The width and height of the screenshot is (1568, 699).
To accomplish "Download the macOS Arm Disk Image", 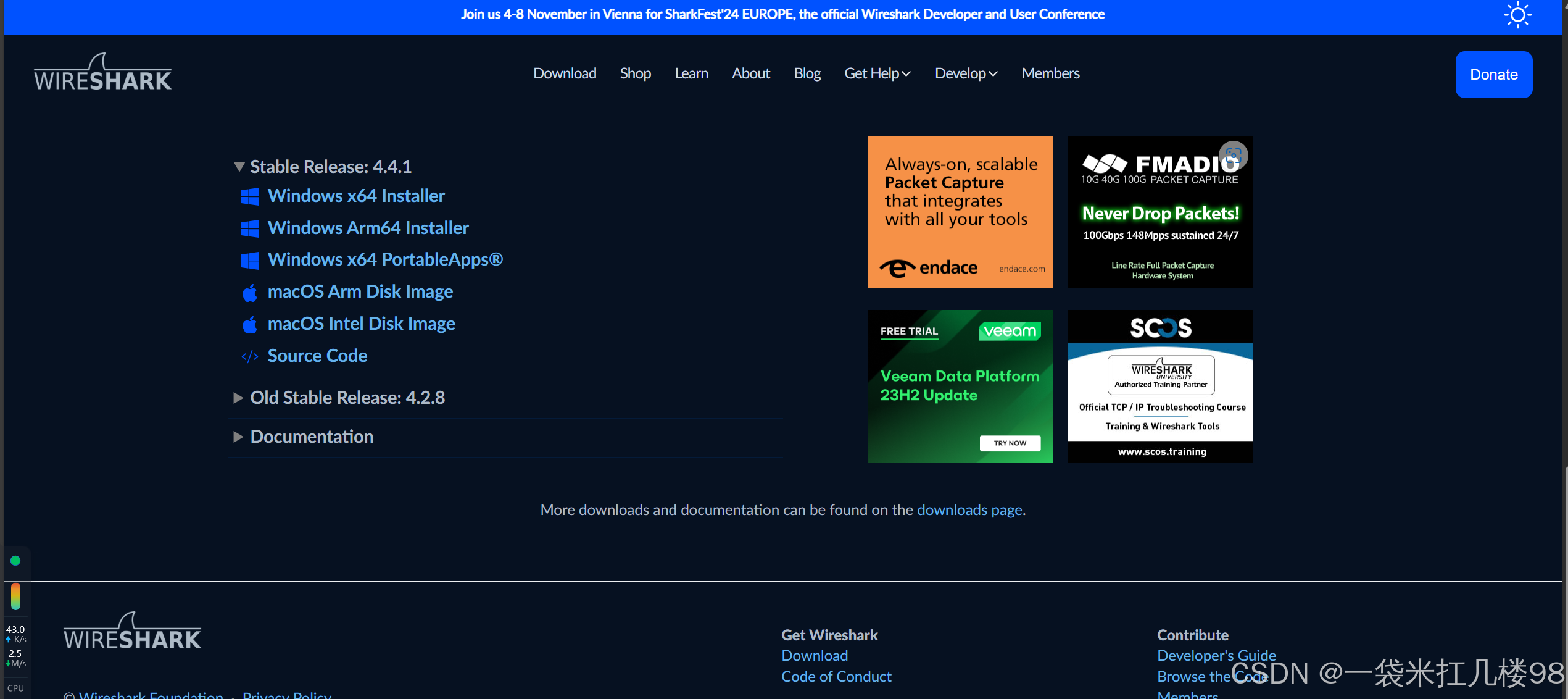I will coord(360,292).
